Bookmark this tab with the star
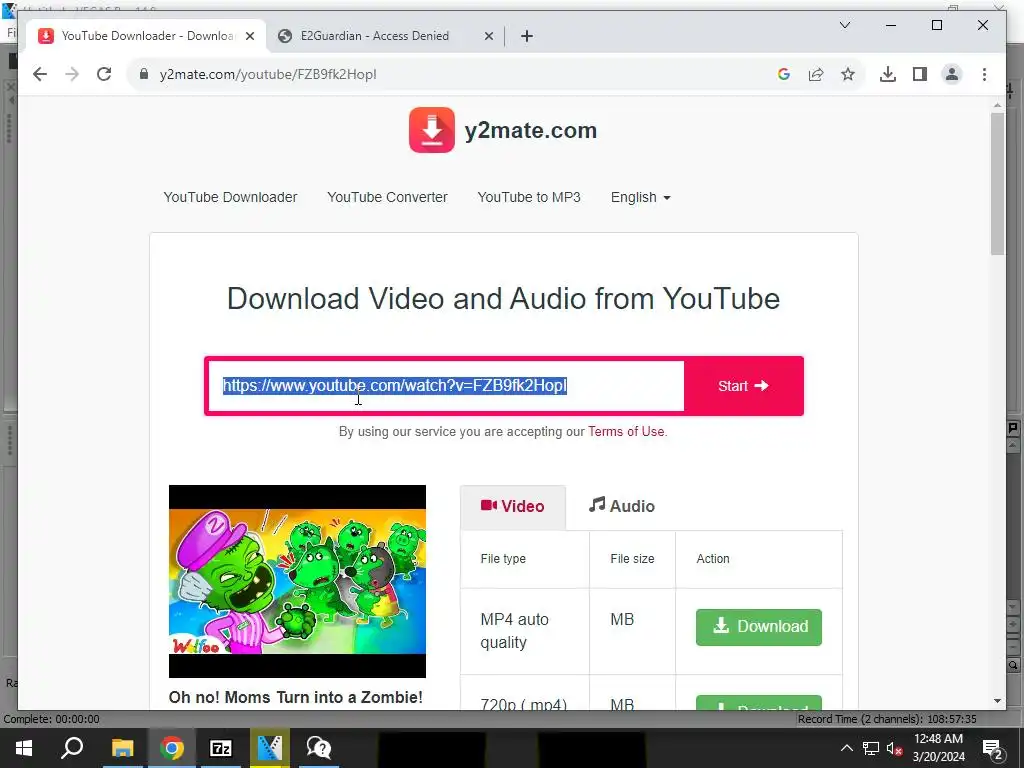 click(x=848, y=74)
